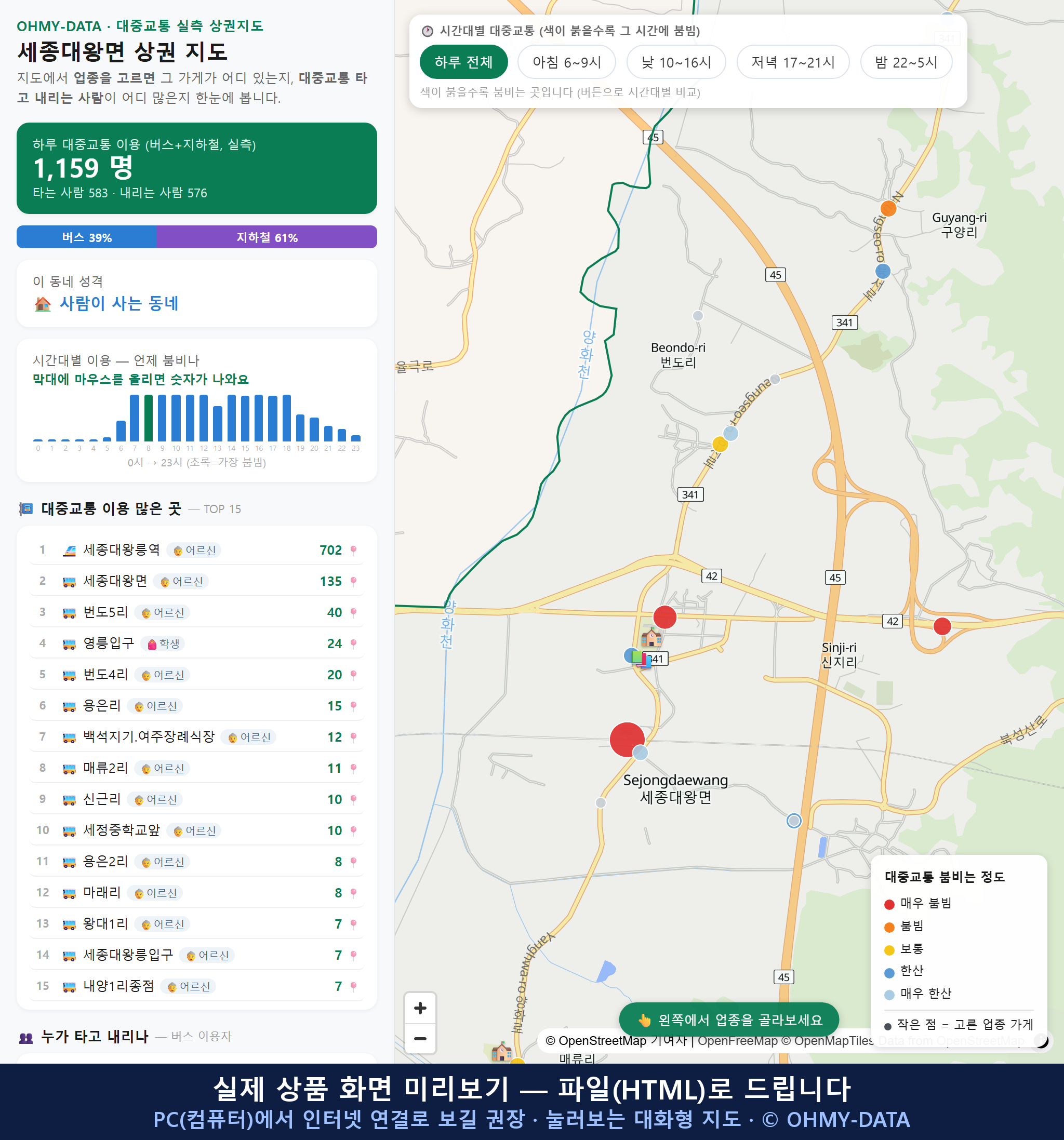This screenshot has height=1140, width=1064.
Task: Locate 매류2리 stop via pin icon
Action: point(353,769)
